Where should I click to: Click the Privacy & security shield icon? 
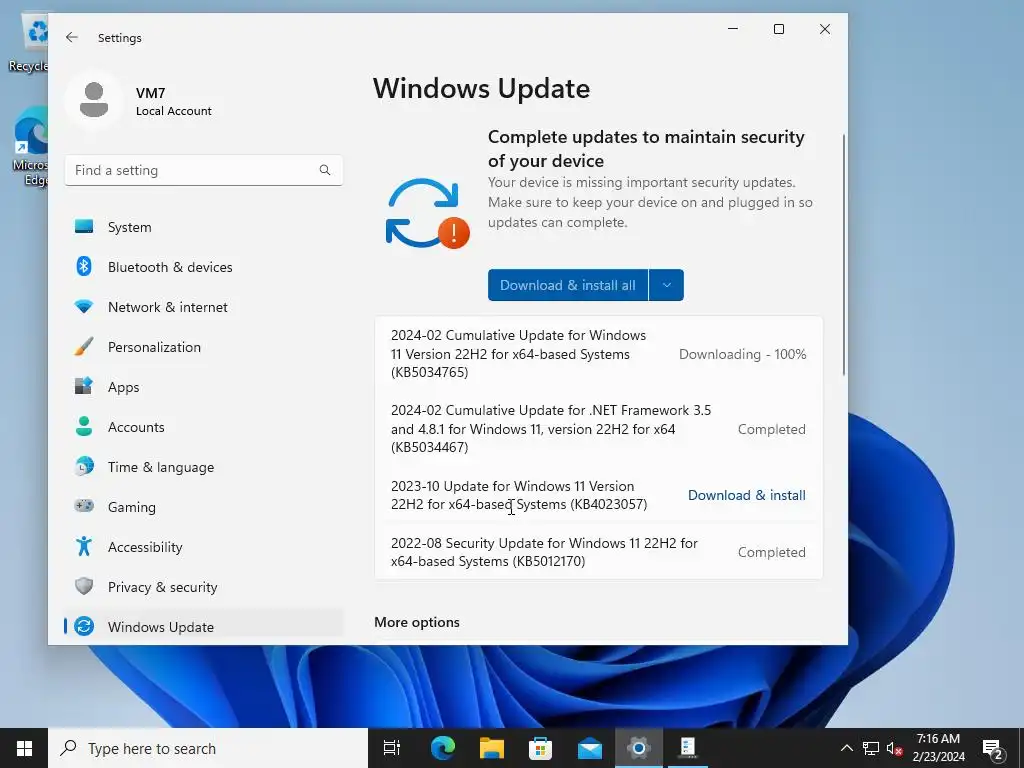(84, 586)
